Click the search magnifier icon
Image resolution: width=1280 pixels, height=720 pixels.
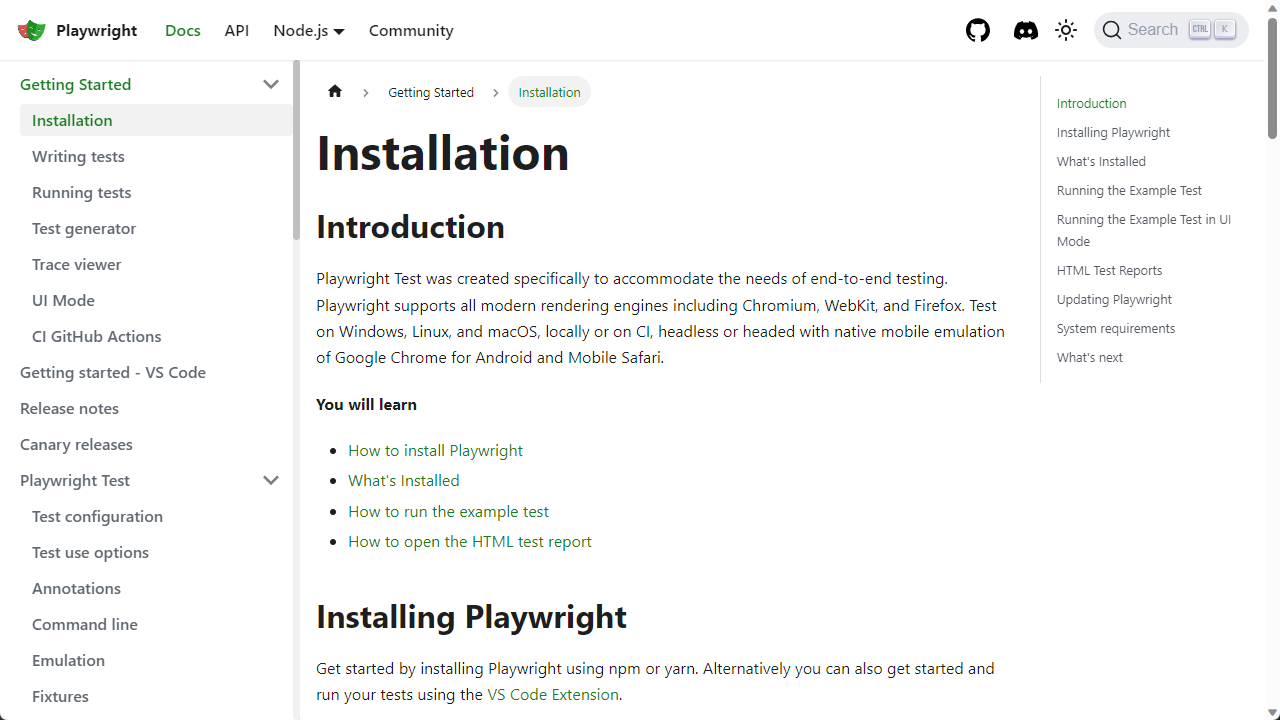pyautogui.click(x=1112, y=30)
